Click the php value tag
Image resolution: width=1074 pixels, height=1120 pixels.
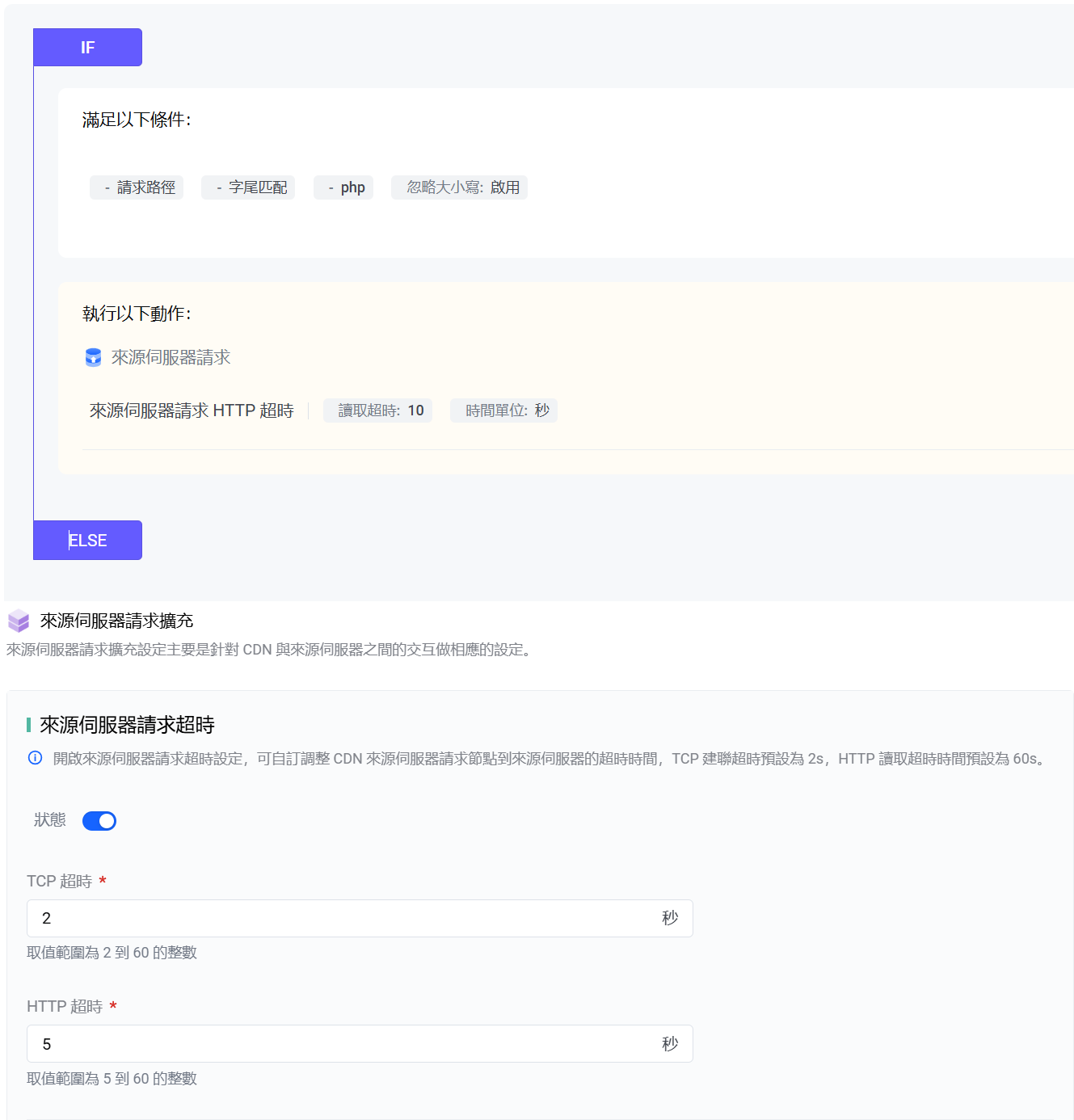click(343, 187)
